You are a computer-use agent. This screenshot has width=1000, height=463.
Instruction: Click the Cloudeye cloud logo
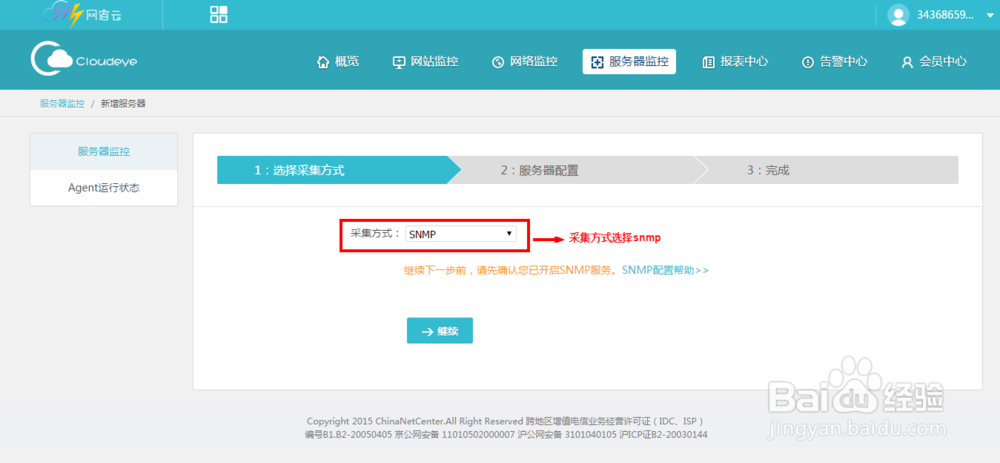coord(84,59)
